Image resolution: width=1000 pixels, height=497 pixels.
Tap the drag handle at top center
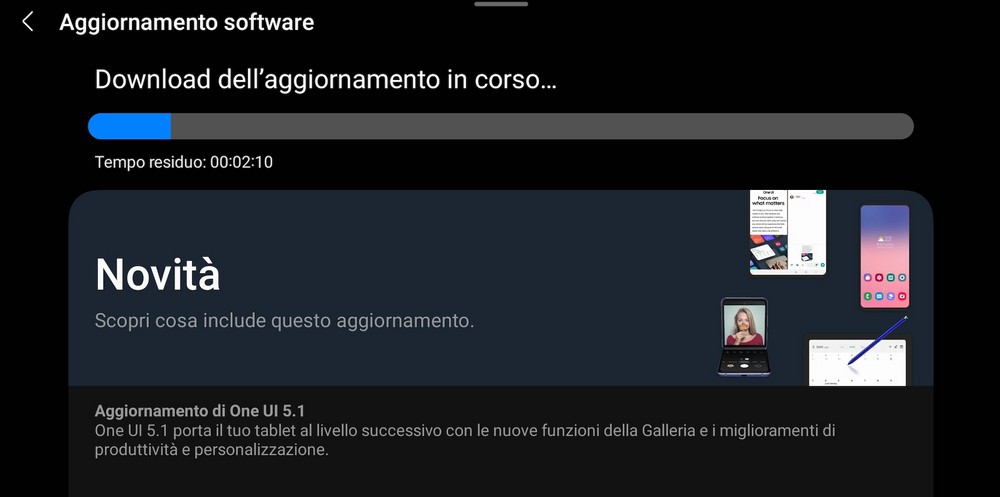click(x=501, y=4)
